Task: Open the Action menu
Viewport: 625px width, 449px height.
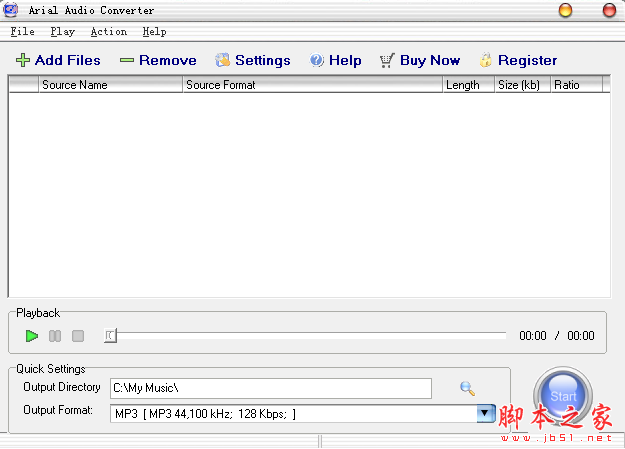Action: click(x=108, y=32)
